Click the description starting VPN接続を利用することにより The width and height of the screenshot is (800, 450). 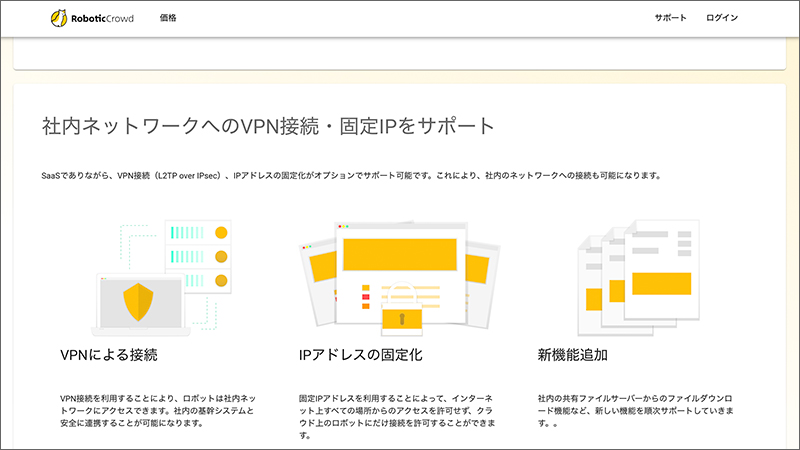pos(158,411)
